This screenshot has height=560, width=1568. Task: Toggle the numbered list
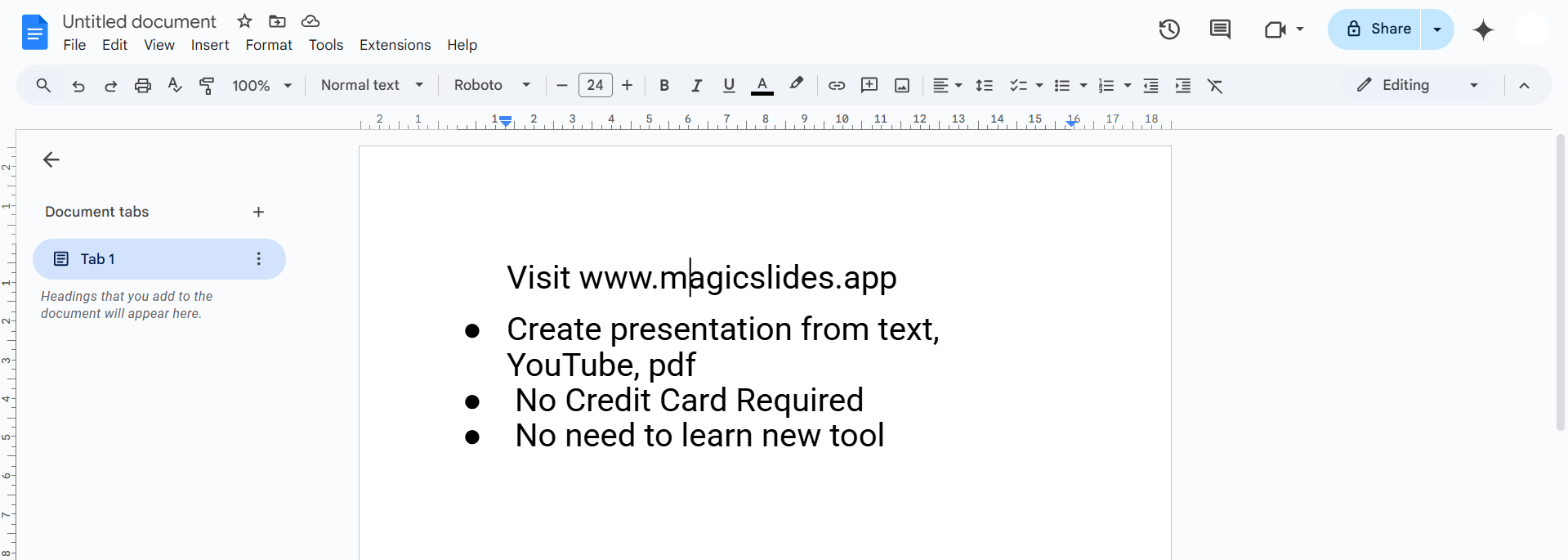tap(1106, 85)
